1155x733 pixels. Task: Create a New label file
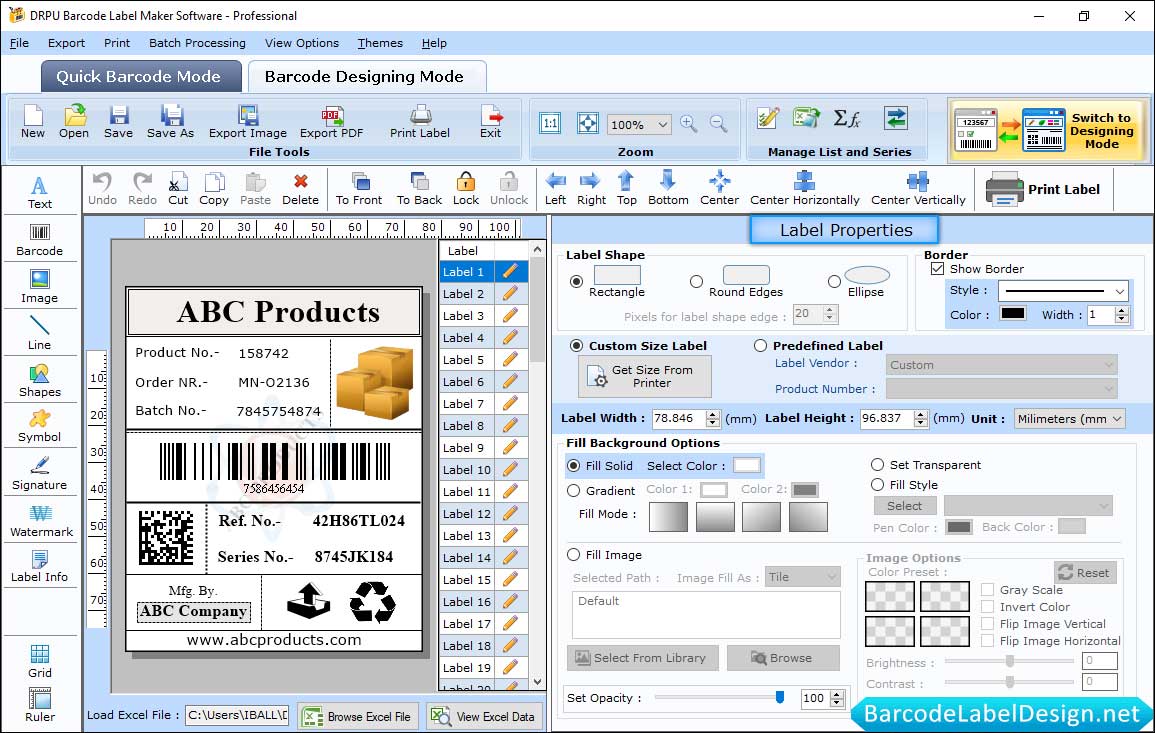point(33,122)
